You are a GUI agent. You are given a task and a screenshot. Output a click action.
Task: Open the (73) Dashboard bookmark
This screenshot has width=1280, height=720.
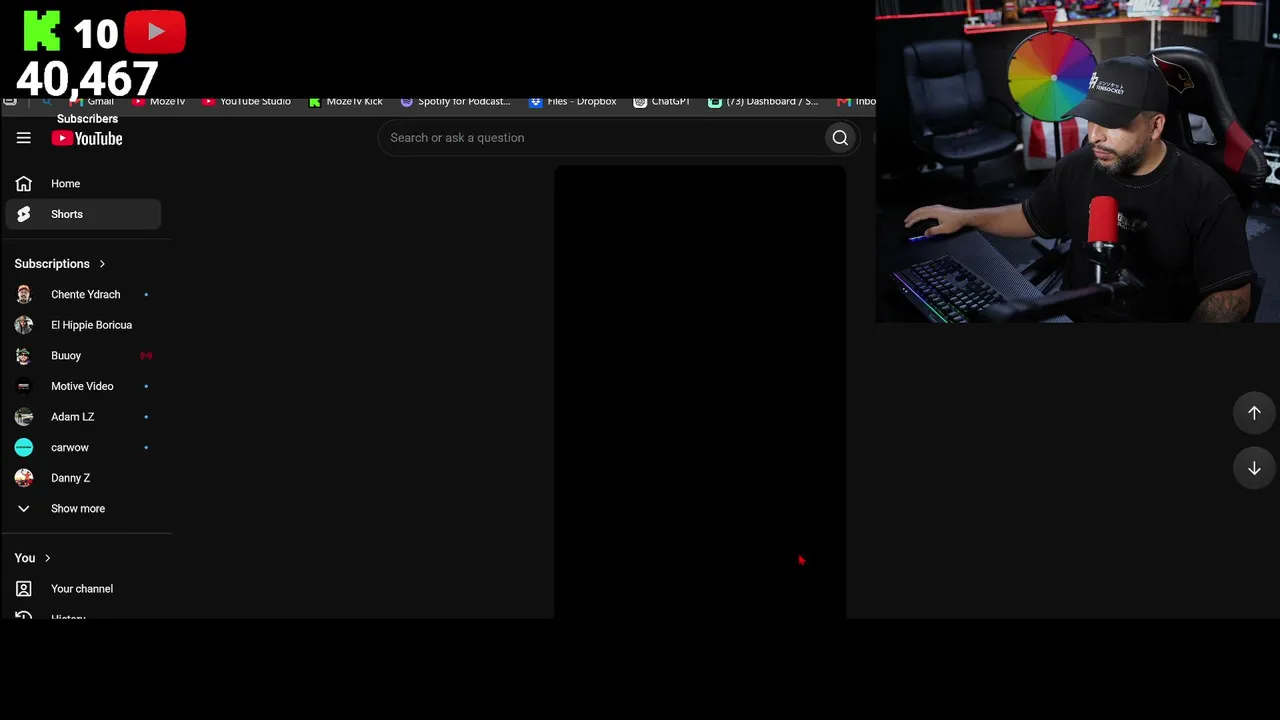coord(763,102)
